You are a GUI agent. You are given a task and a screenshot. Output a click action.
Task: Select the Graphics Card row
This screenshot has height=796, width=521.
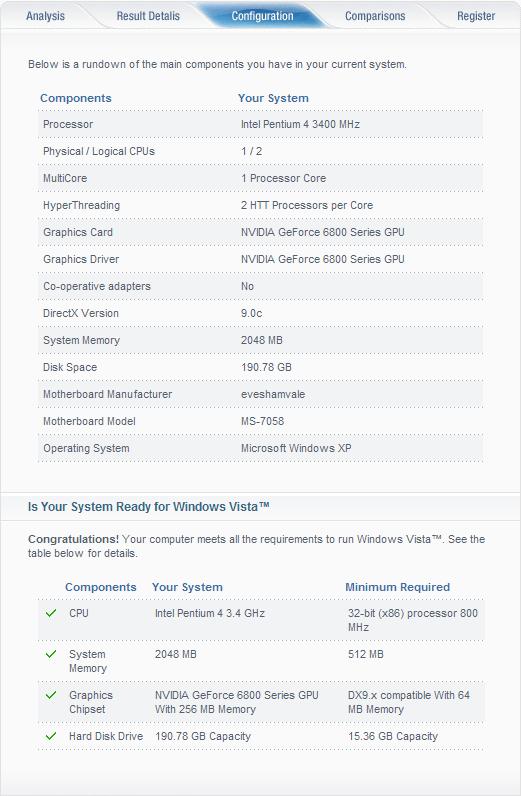260,233
